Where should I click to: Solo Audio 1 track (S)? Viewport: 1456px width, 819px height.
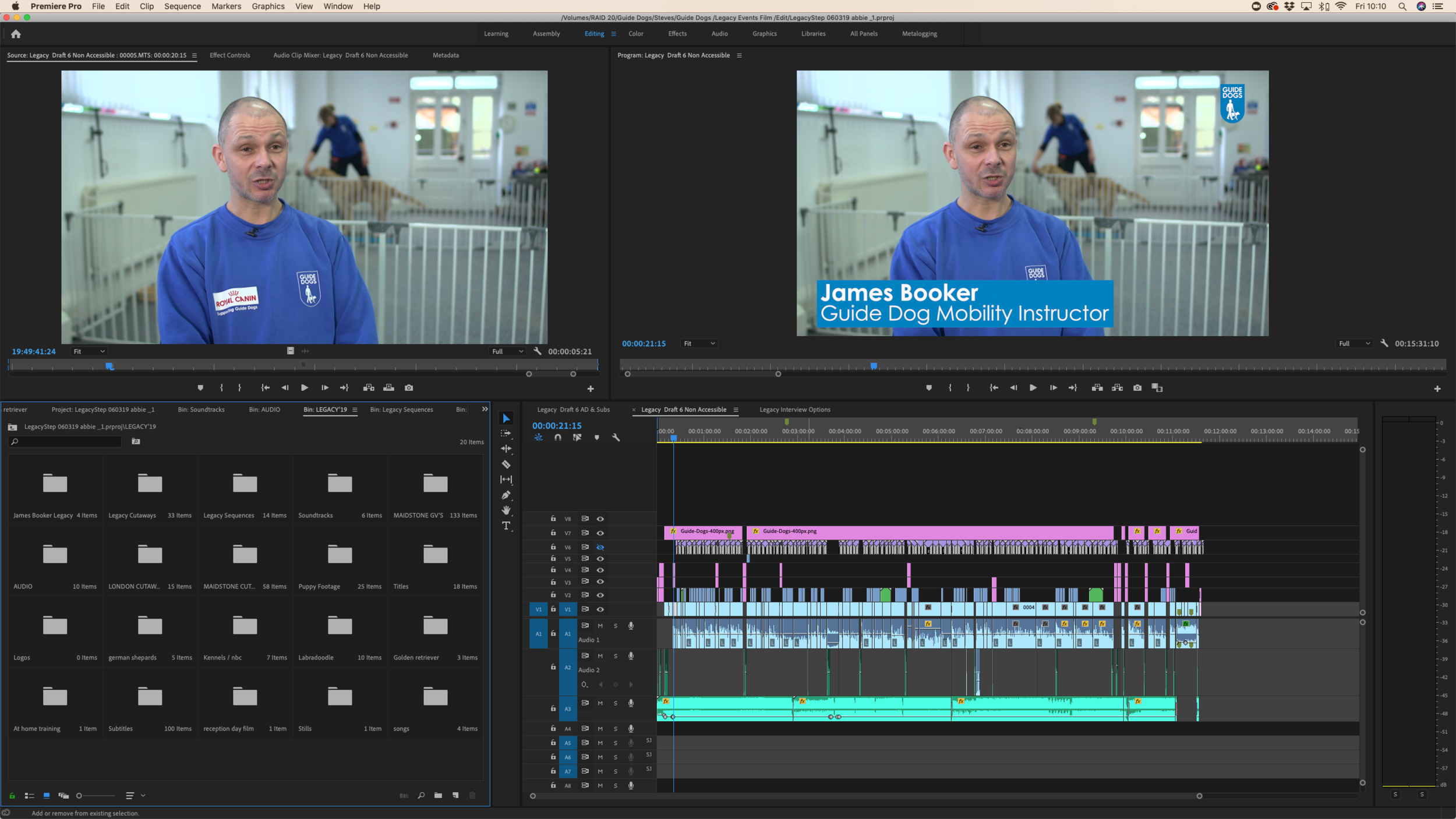click(x=615, y=626)
